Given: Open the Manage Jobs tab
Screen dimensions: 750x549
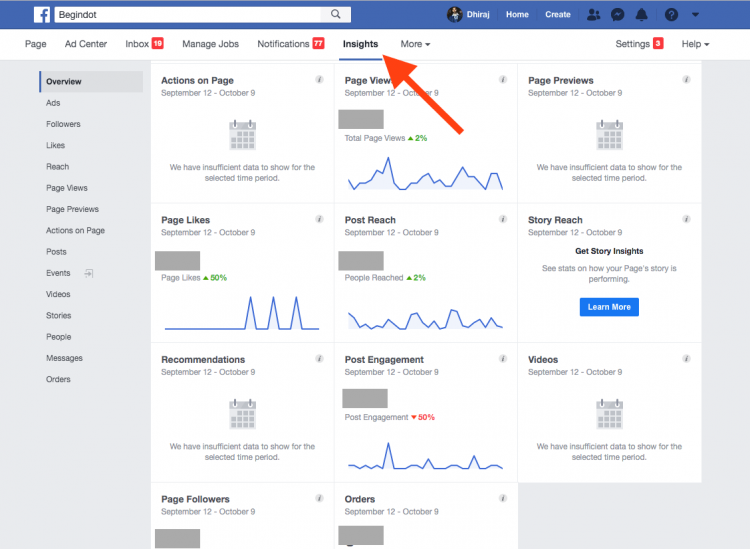Looking at the screenshot, I should coord(210,44).
